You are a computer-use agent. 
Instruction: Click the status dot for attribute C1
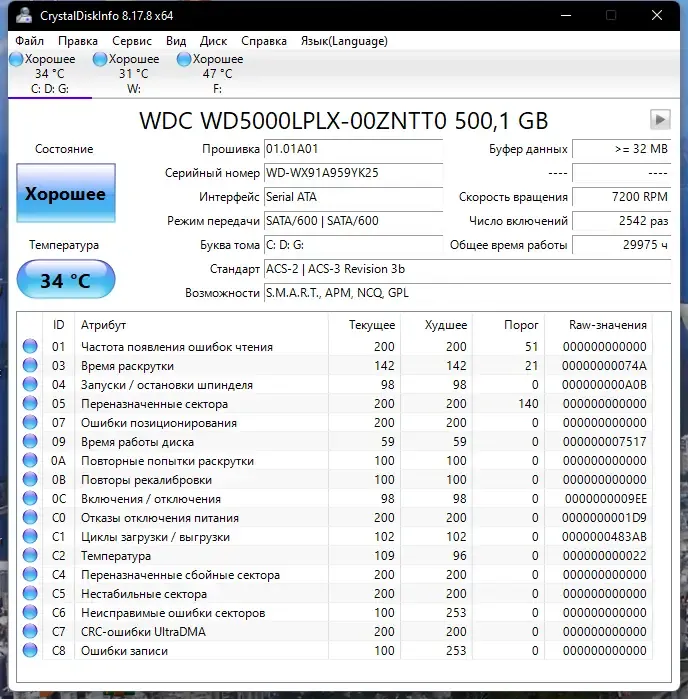click(30, 536)
